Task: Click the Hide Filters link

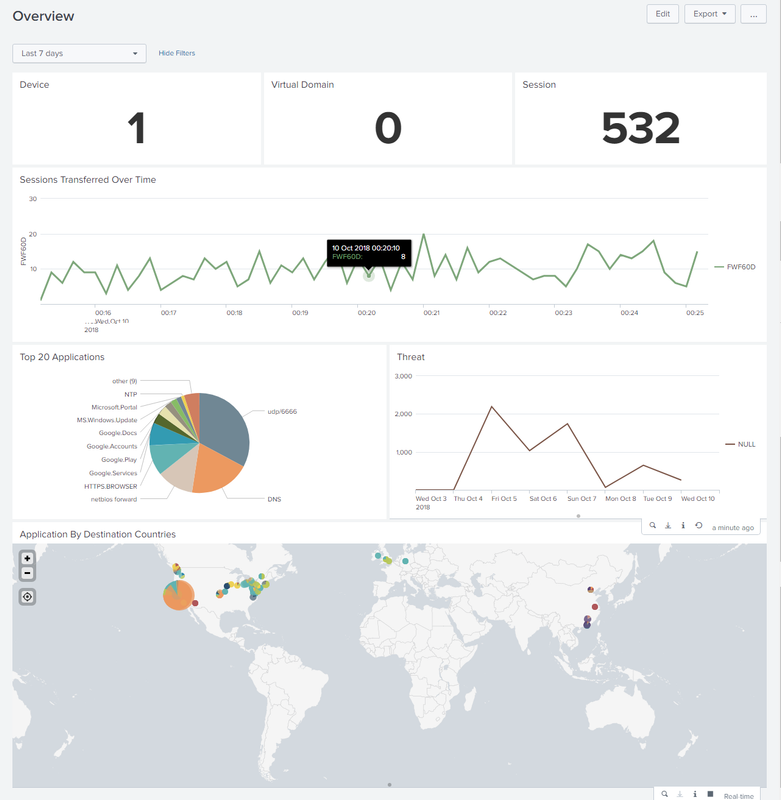Action: coord(177,53)
